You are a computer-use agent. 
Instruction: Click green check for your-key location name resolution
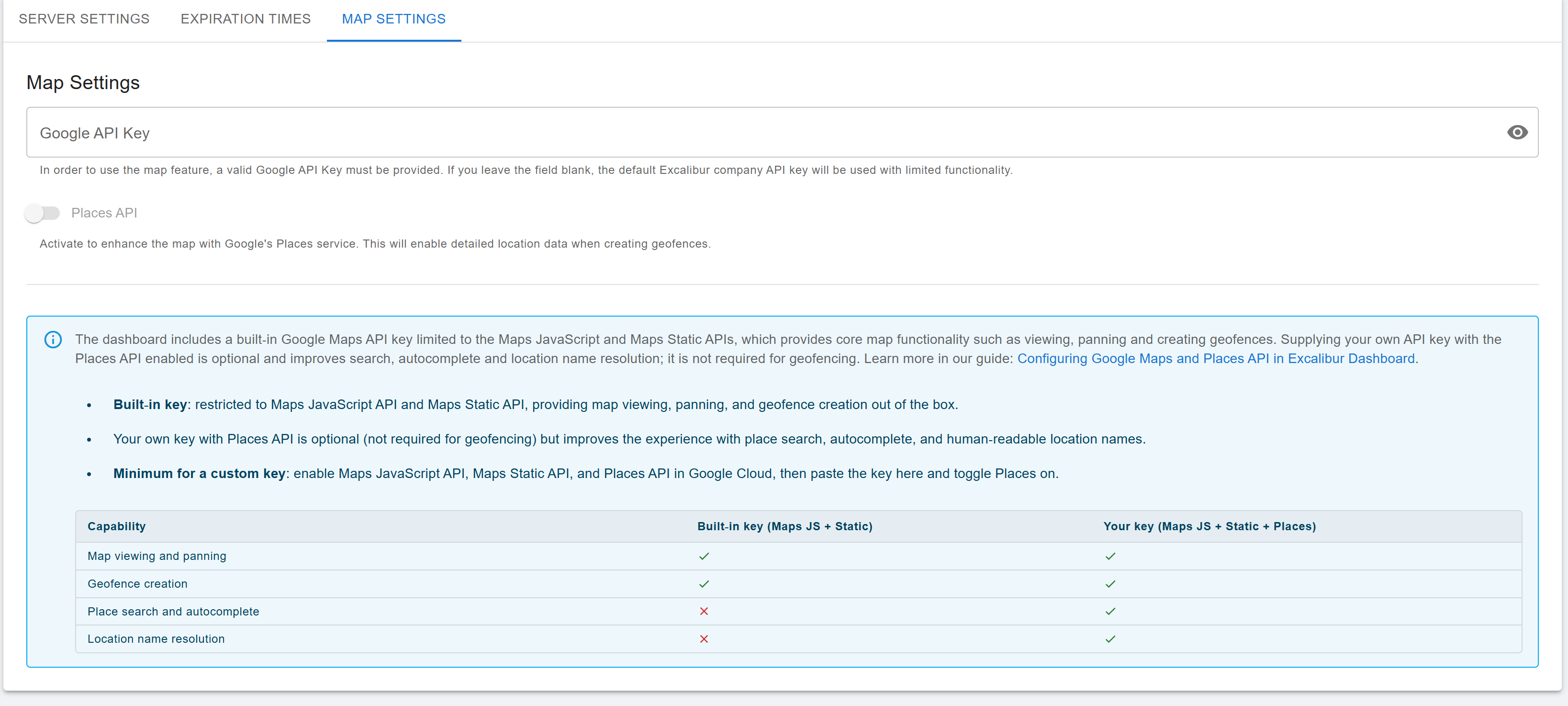coord(1109,639)
